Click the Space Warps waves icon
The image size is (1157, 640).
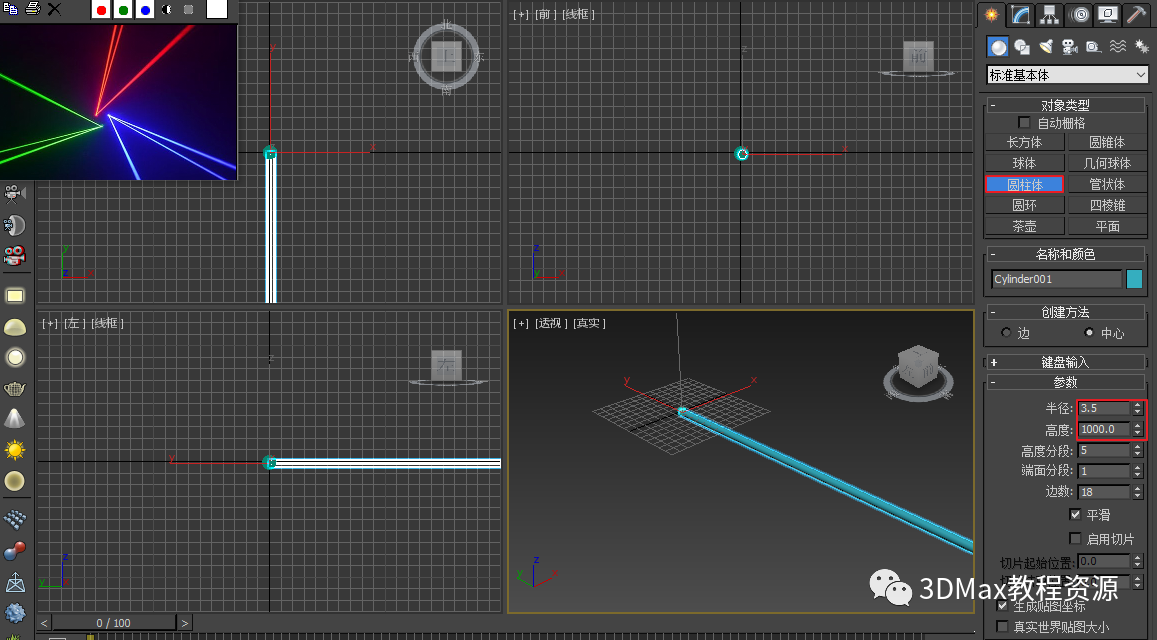click(x=1117, y=47)
